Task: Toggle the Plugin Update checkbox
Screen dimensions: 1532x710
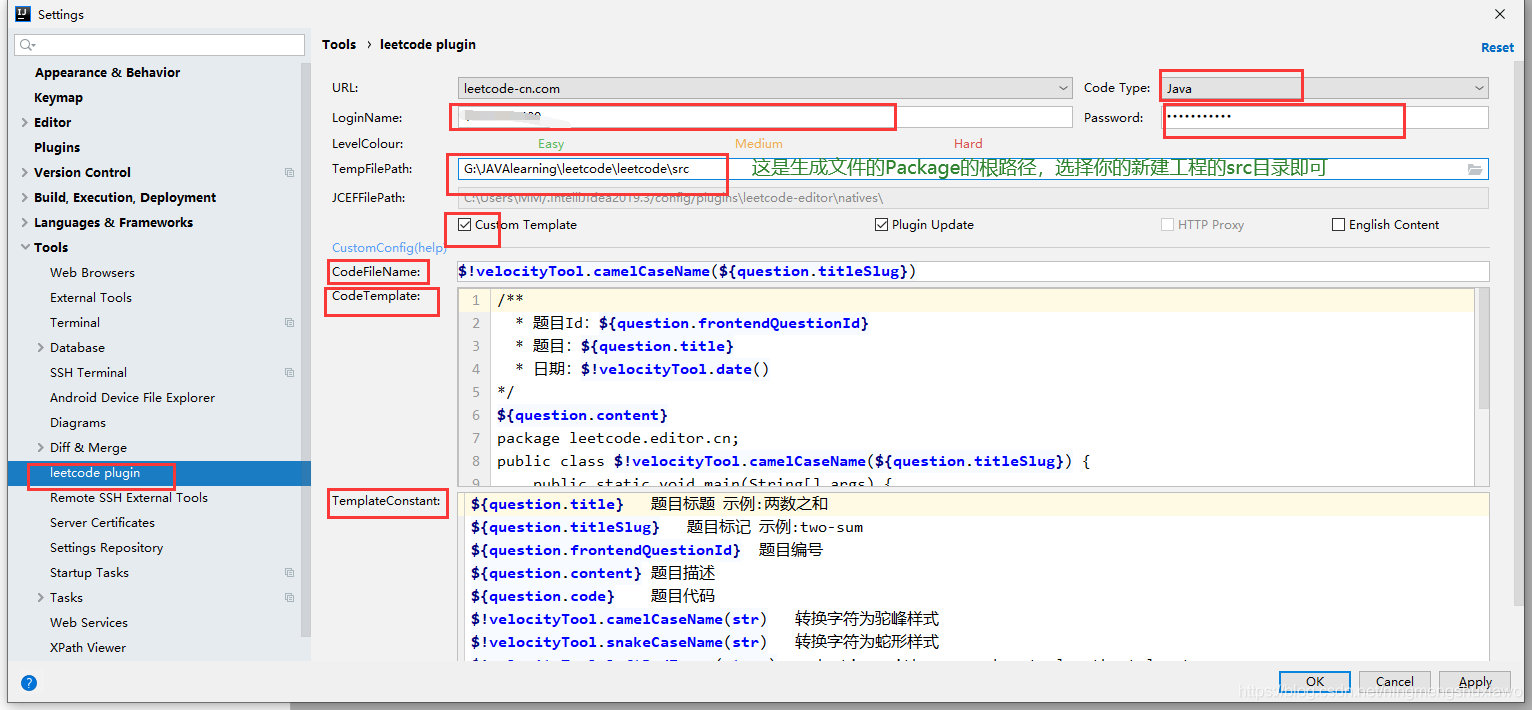Action: [x=881, y=225]
